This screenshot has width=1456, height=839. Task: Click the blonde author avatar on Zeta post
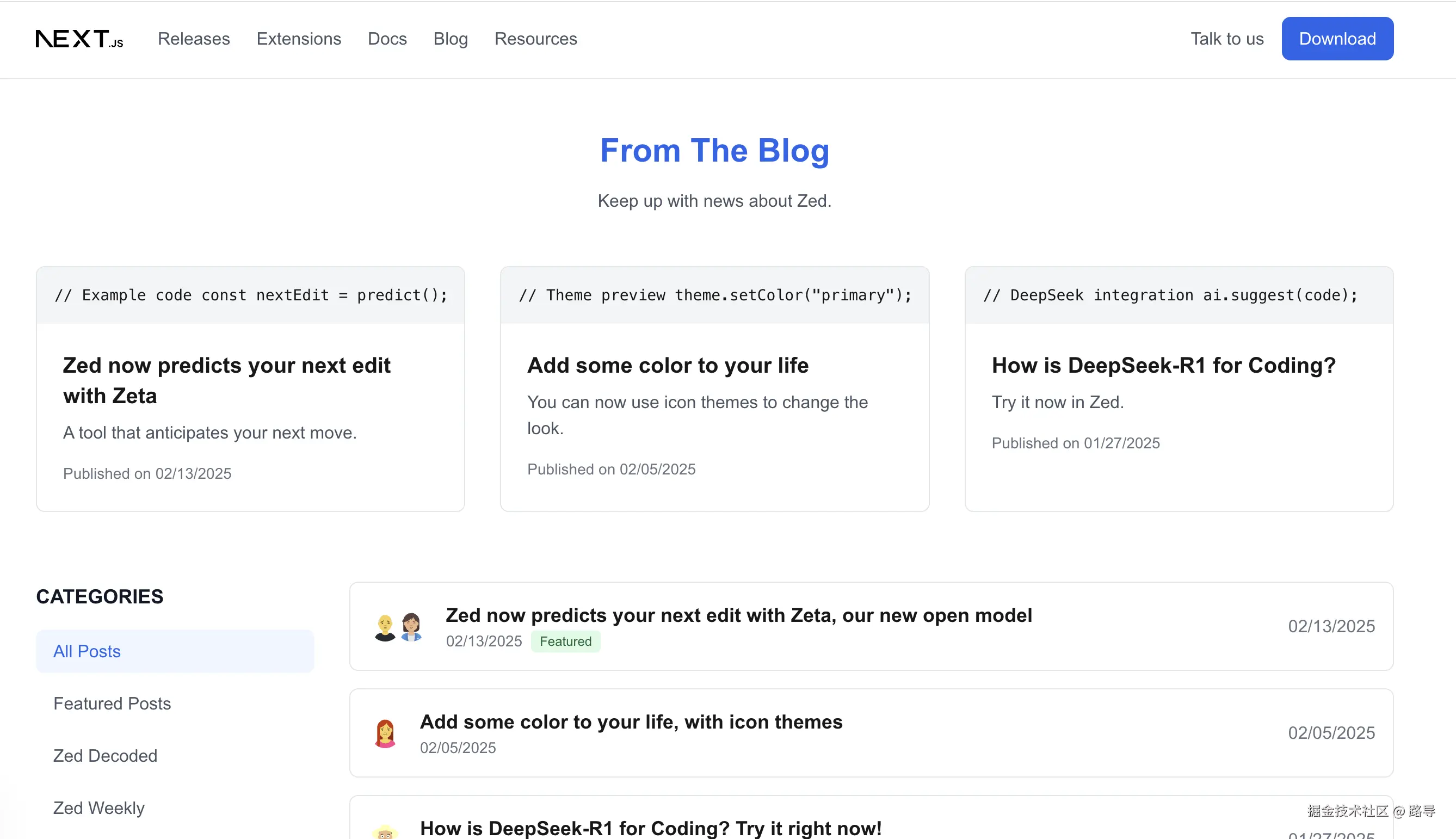385,627
